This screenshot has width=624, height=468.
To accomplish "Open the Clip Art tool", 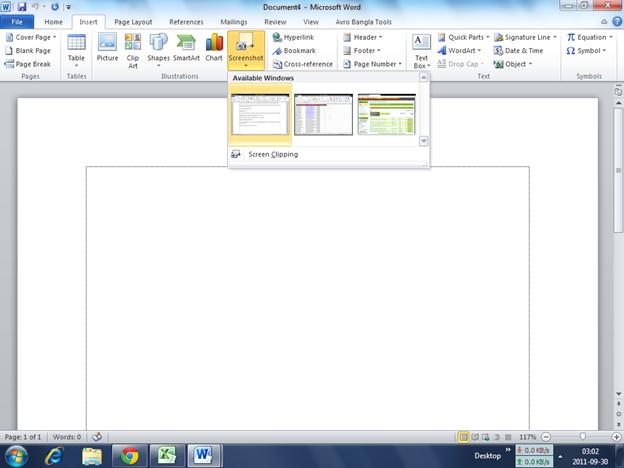I will 132,48.
